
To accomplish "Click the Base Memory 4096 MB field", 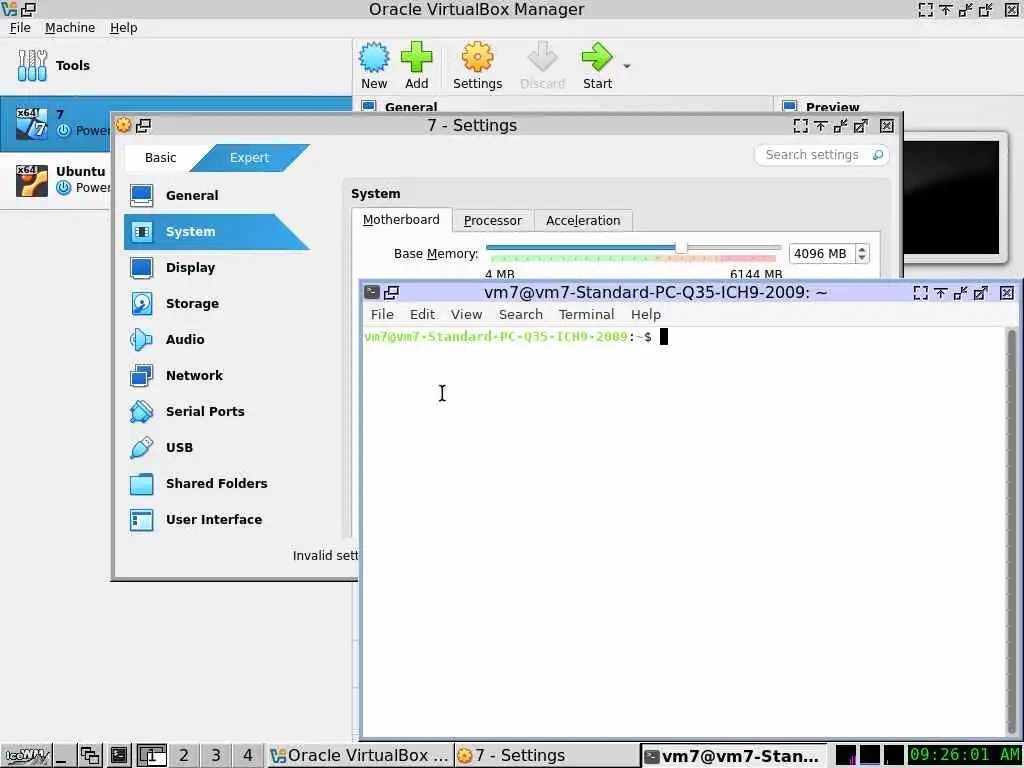I will [x=822, y=253].
